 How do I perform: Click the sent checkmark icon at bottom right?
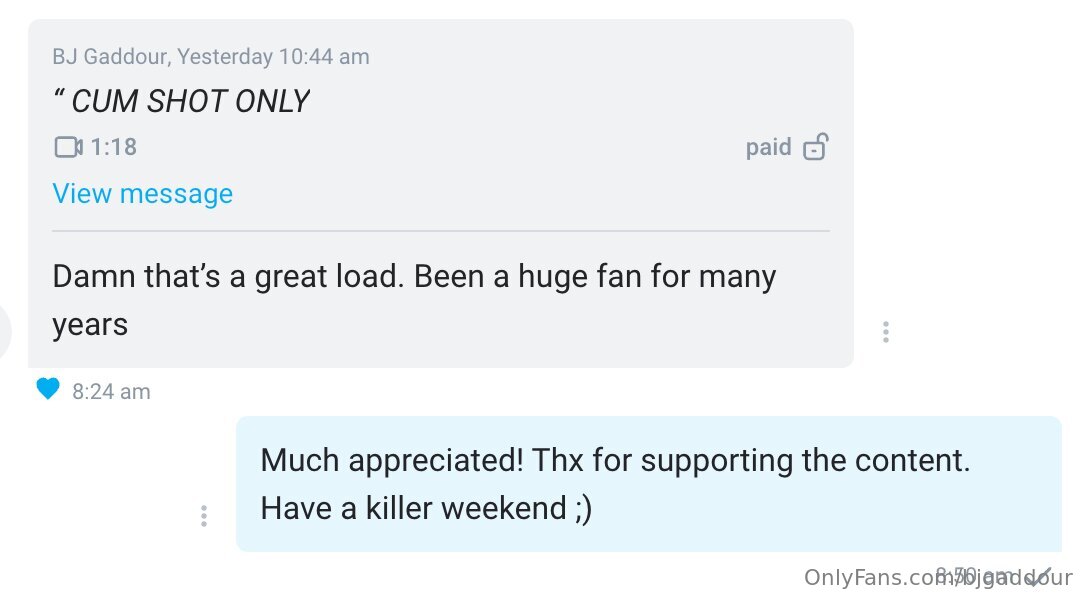(x=1039, y=578)
